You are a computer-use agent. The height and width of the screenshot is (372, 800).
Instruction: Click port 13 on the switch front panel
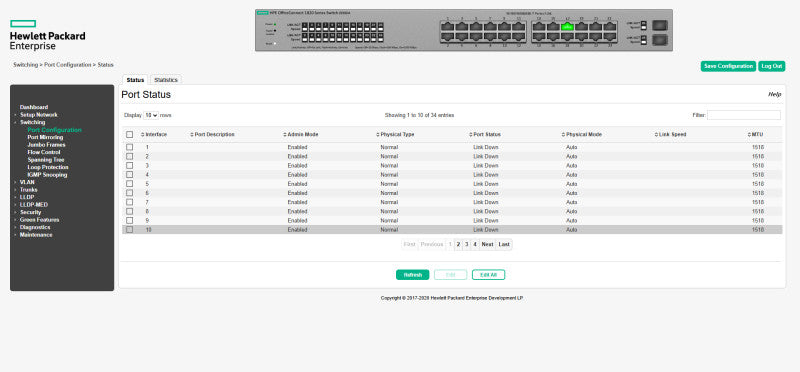point(539,27)
